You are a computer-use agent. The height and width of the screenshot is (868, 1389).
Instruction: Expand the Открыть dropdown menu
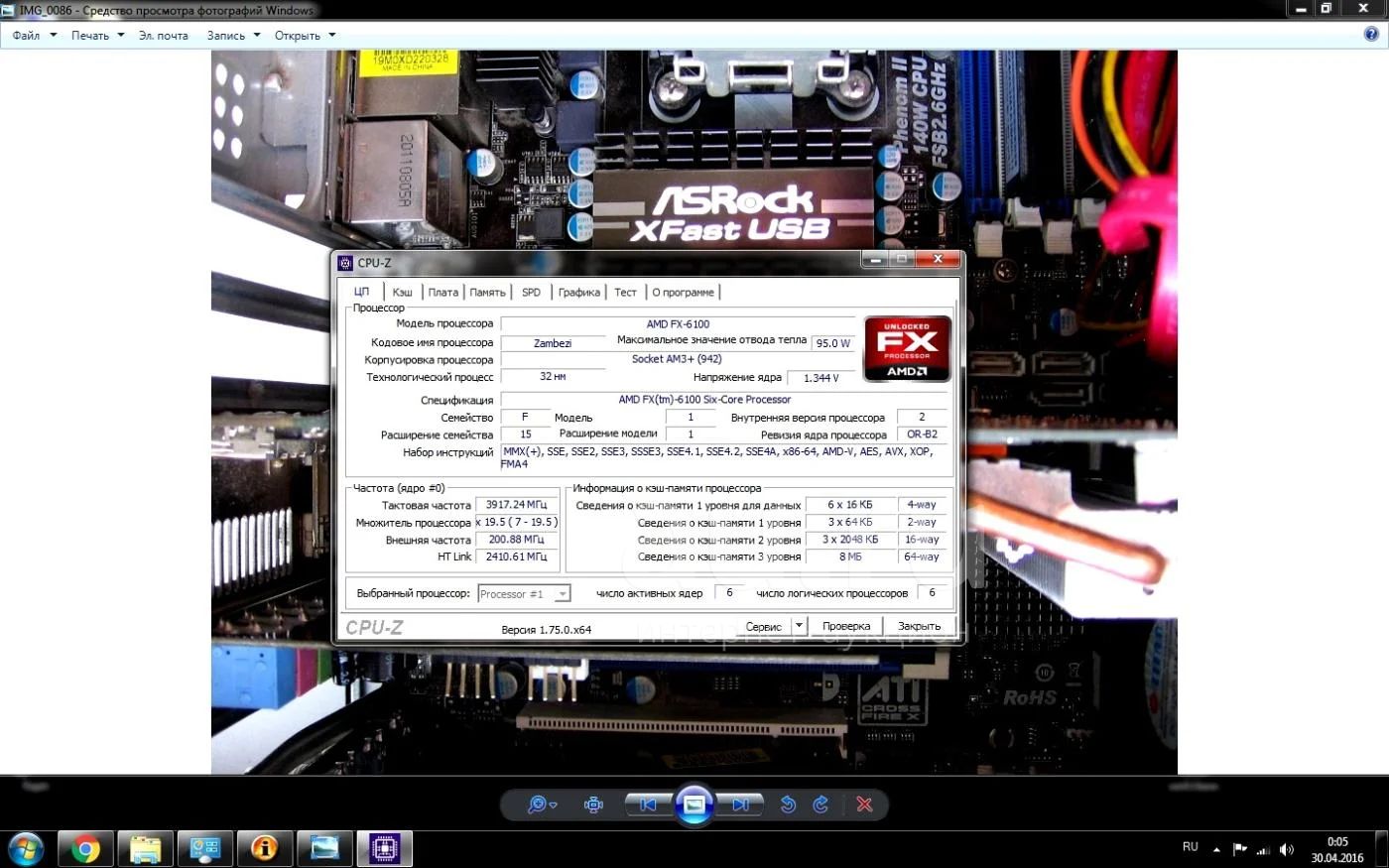[x=305, y=36]
